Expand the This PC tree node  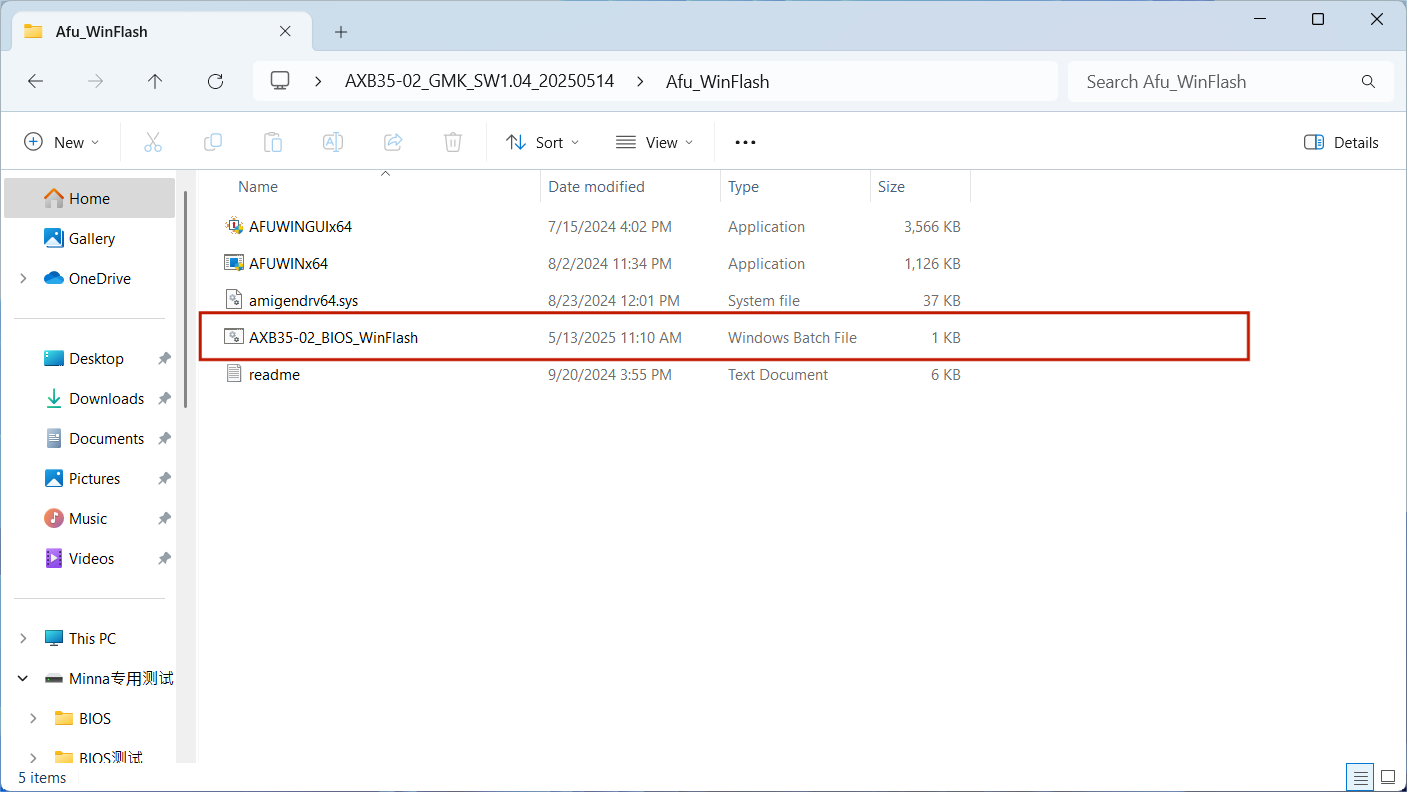coord(23,639)
